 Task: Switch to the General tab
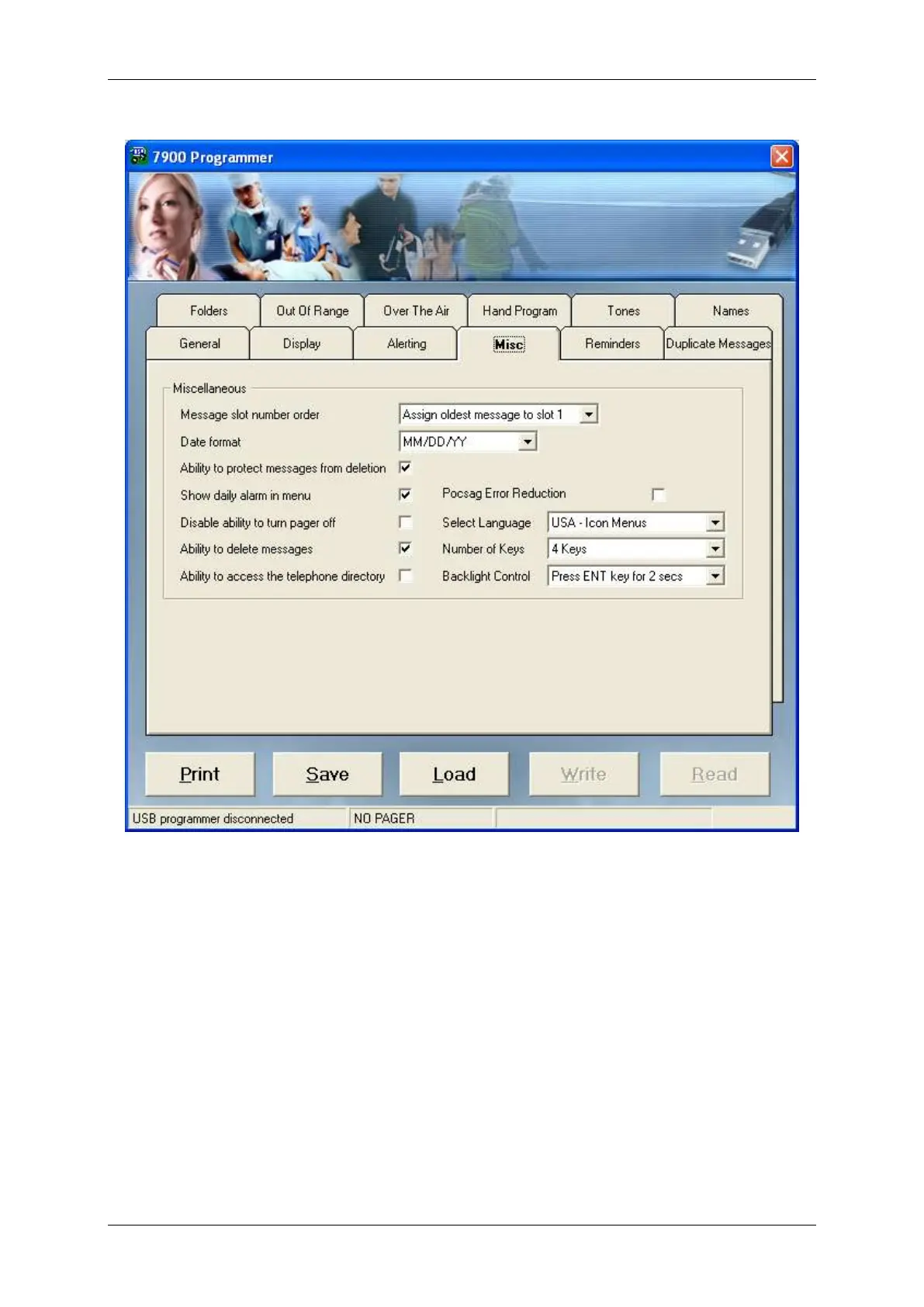(x=199, y=343)
